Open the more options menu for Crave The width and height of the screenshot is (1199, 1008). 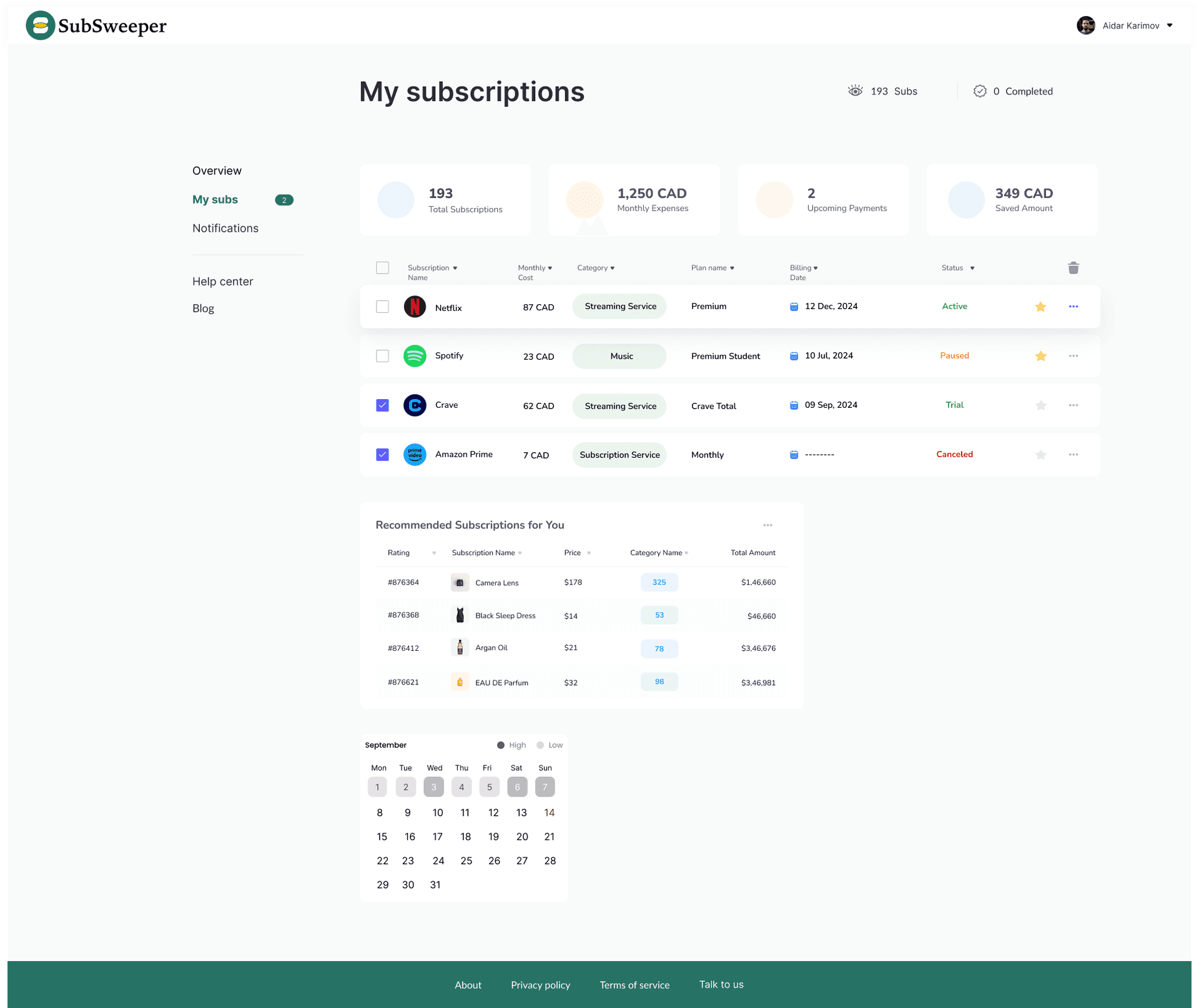click(1073, 405)
